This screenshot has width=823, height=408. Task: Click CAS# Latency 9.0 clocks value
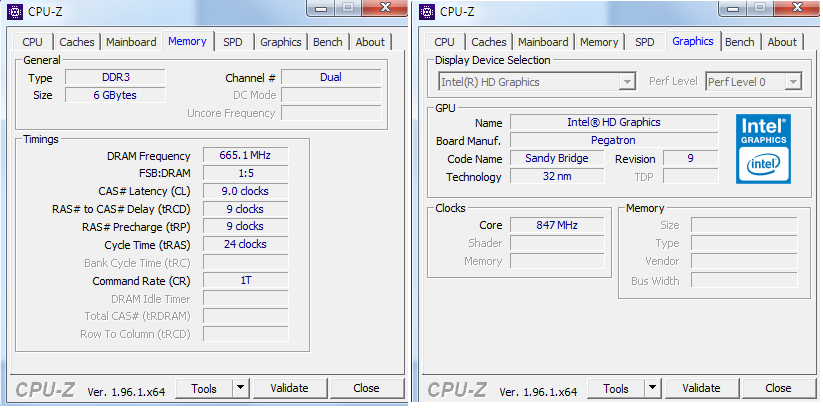click(245, 192)
